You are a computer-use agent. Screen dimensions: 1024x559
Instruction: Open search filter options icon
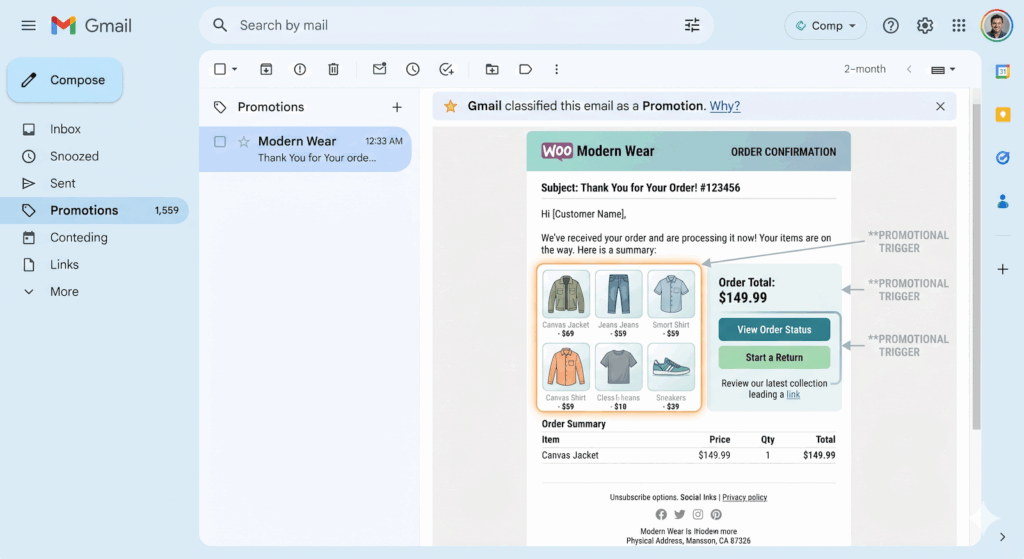click(x=692, y=25)
